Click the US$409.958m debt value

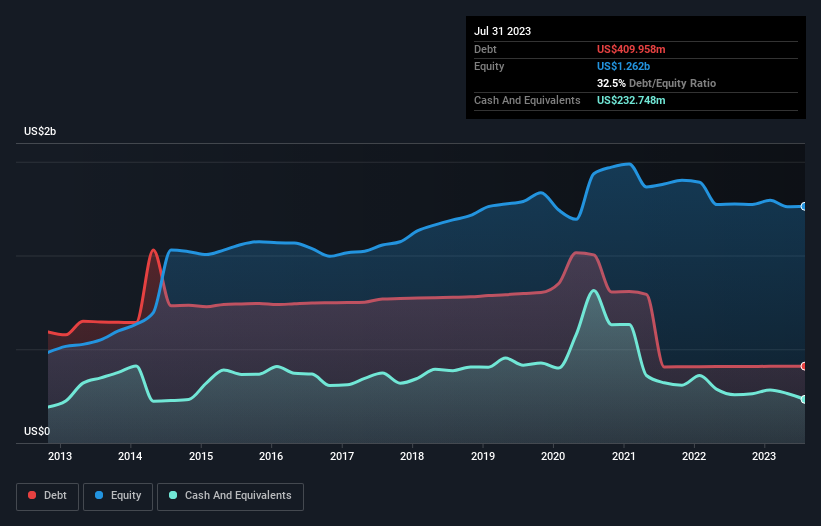tap(631, 49)
